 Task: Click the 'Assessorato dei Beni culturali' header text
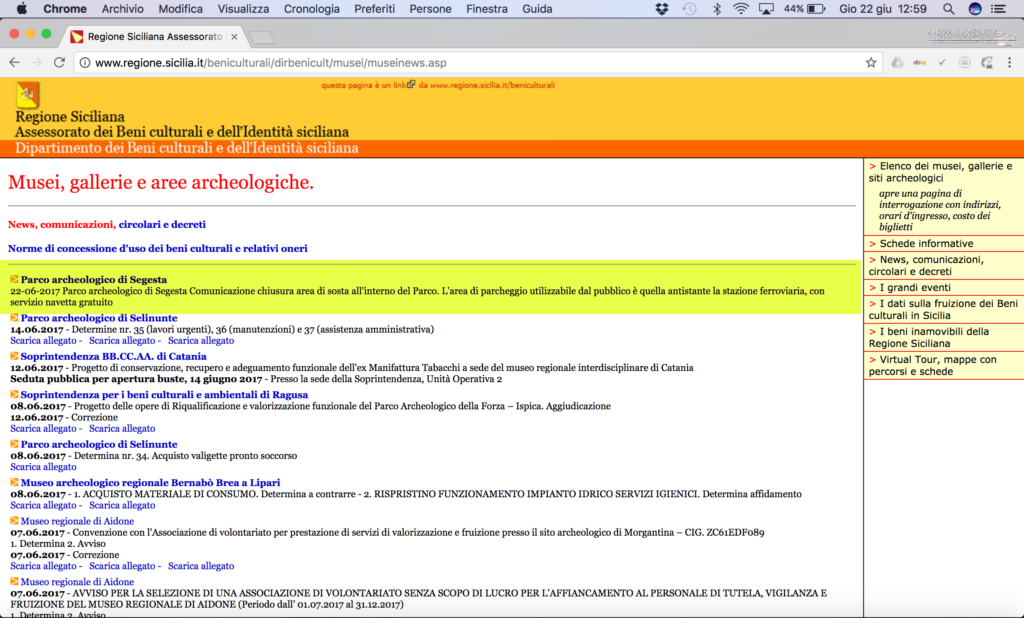[182, 132]
